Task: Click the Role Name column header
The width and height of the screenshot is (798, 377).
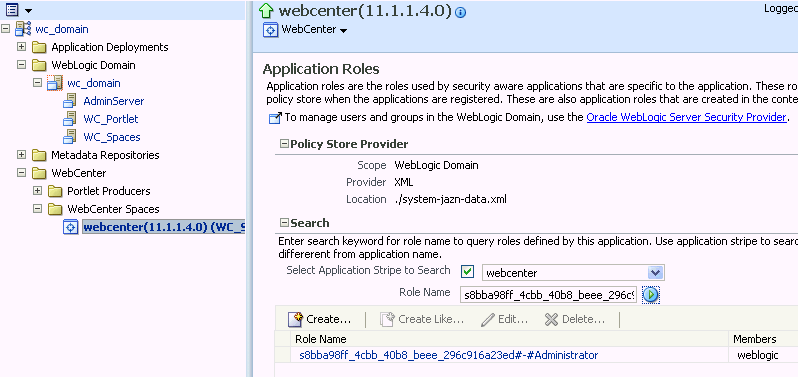Action: point(321,339)
